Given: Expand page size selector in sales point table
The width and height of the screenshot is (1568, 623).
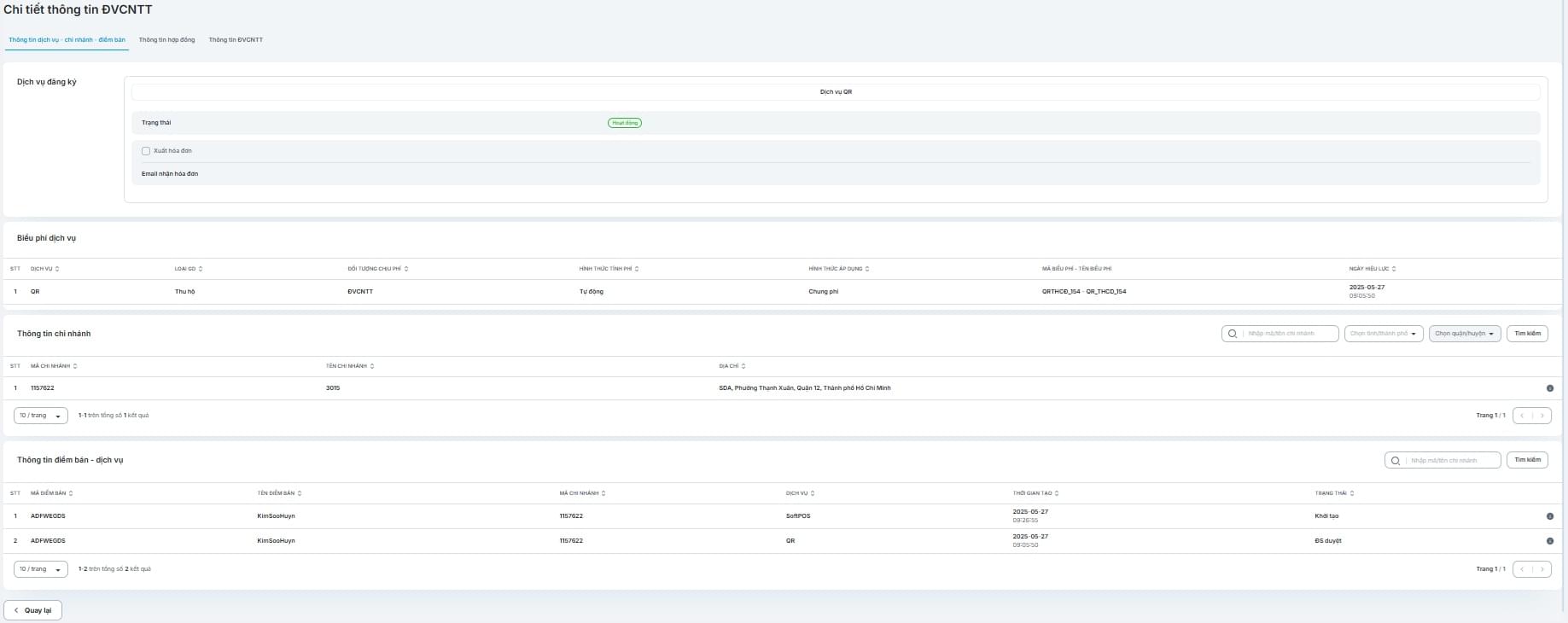Looking at the screenshot, I should point(40,569).
